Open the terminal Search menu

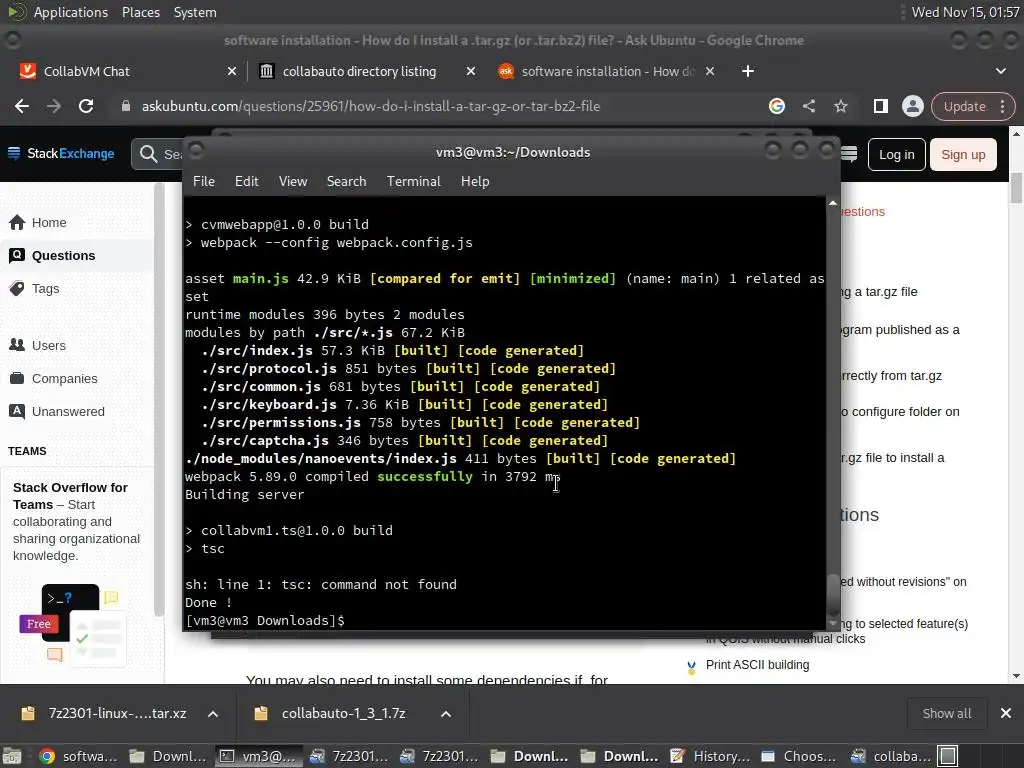(x=346, y=182)
